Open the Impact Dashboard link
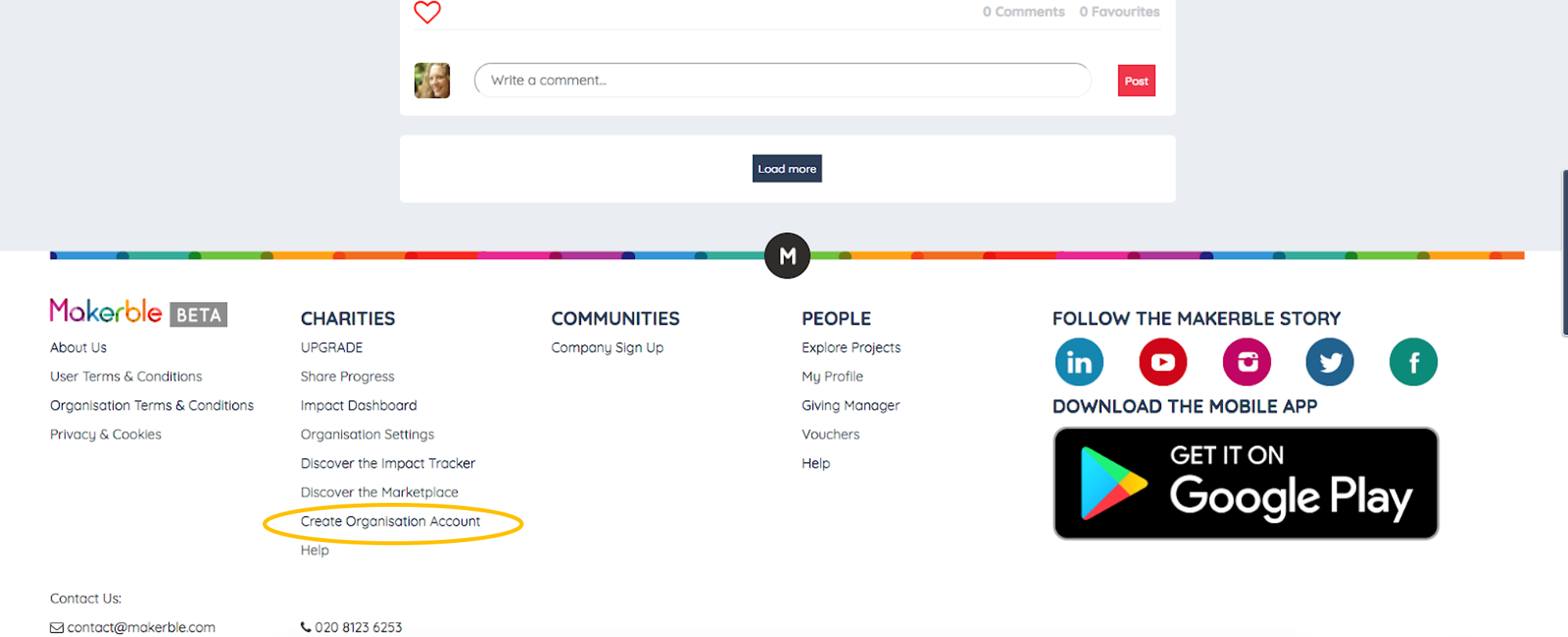The image size is (1568, 637). 358,406
